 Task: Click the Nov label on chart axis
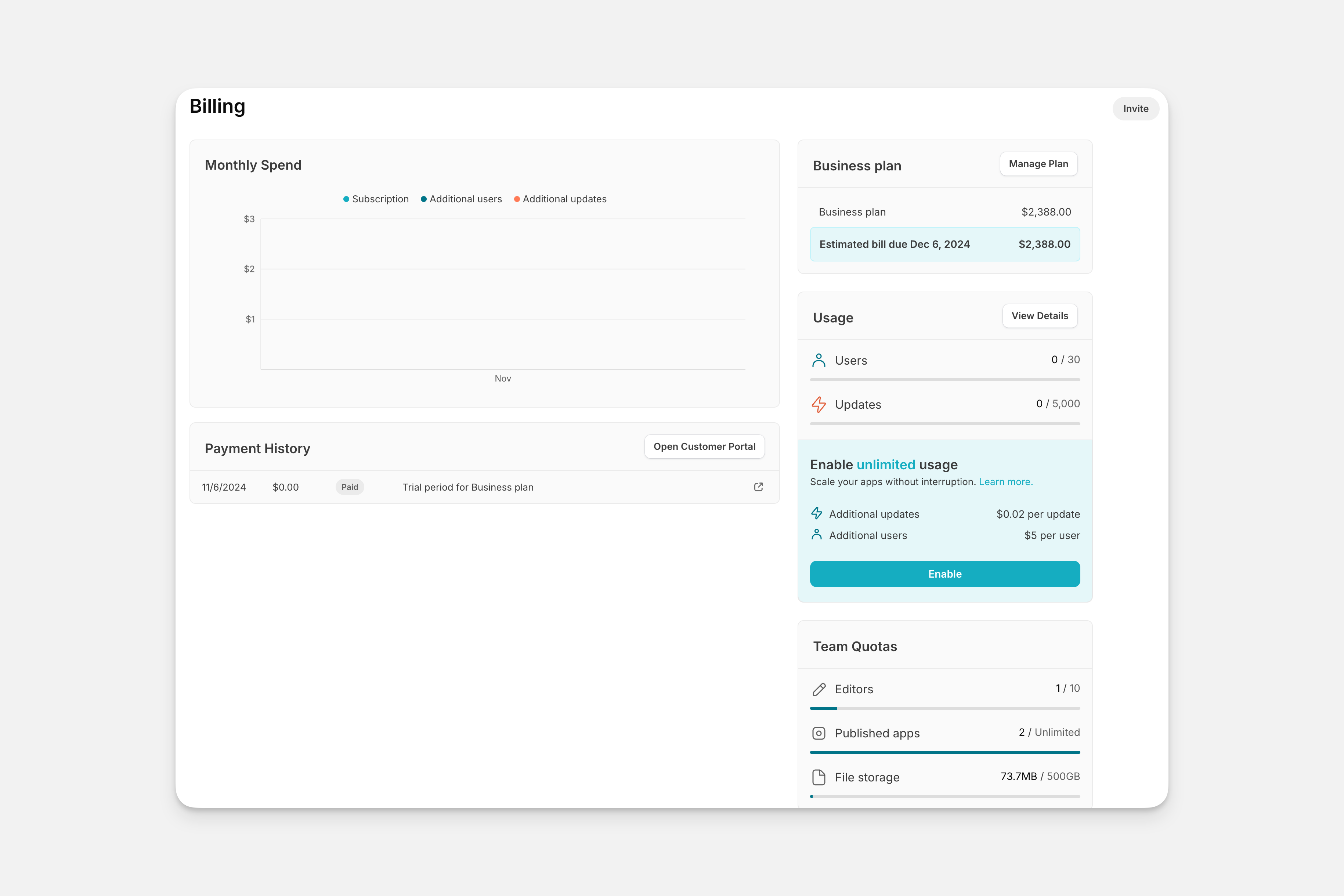[x=503, y=378]
